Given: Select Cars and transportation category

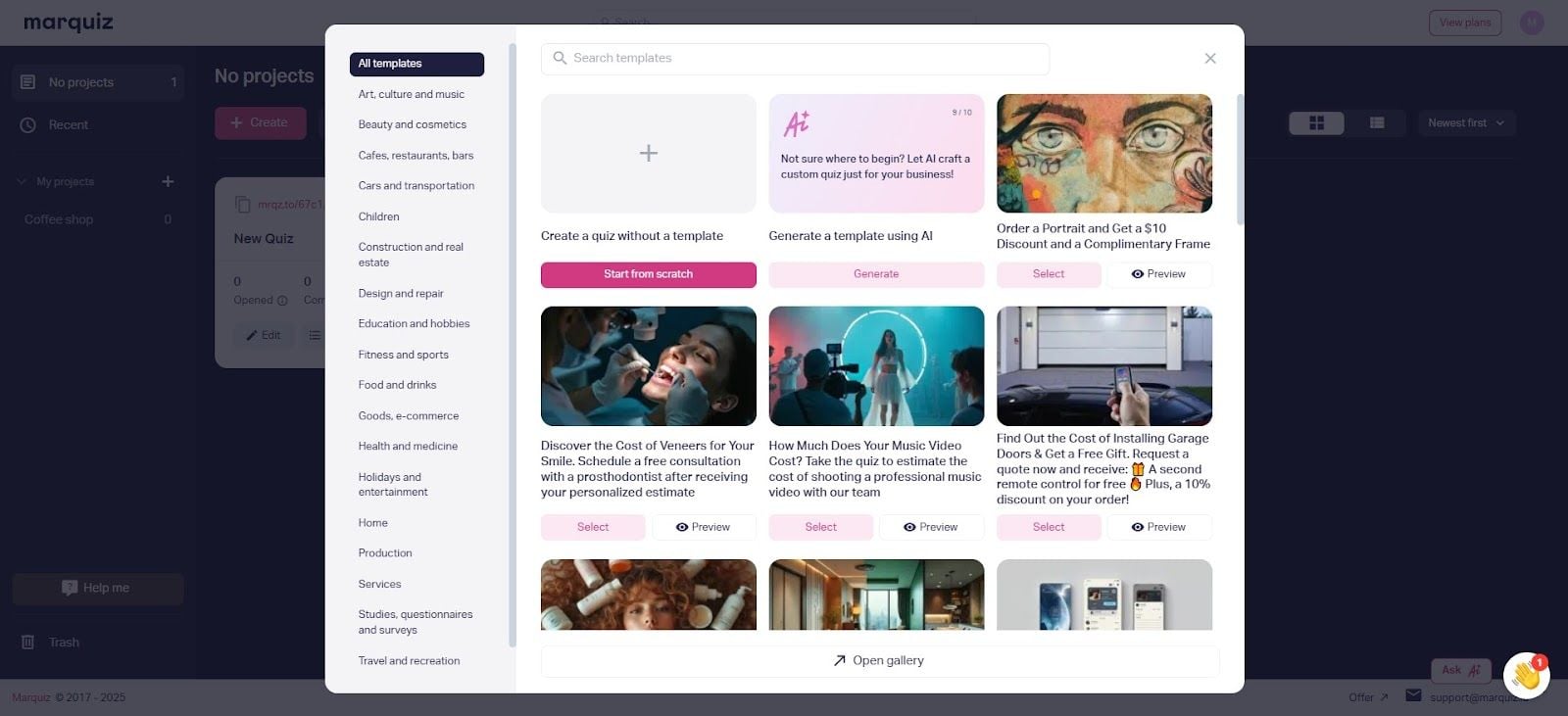Looking at the screenshot, I should 416,185.
